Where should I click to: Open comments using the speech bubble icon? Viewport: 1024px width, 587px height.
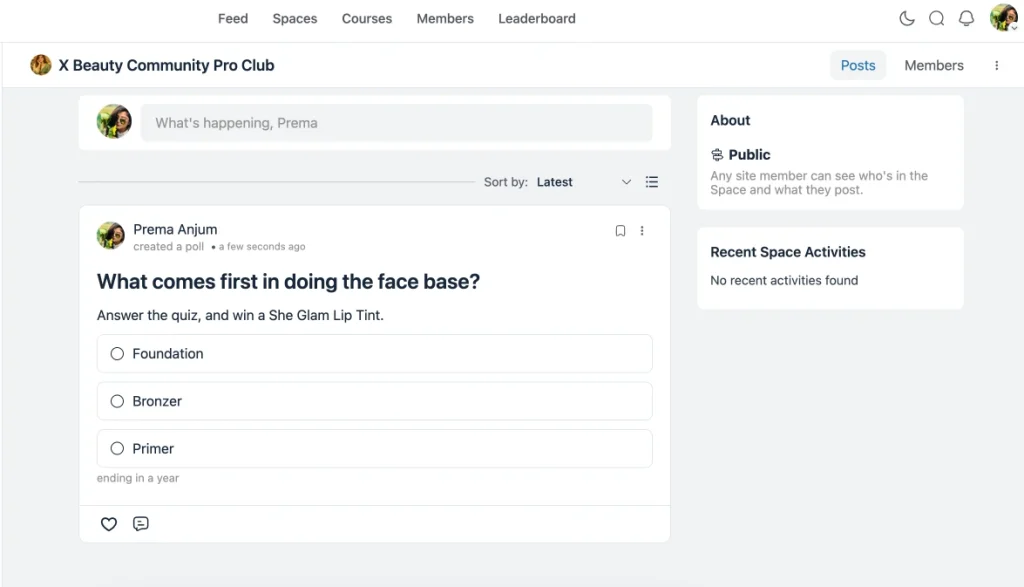pos(140,523)
